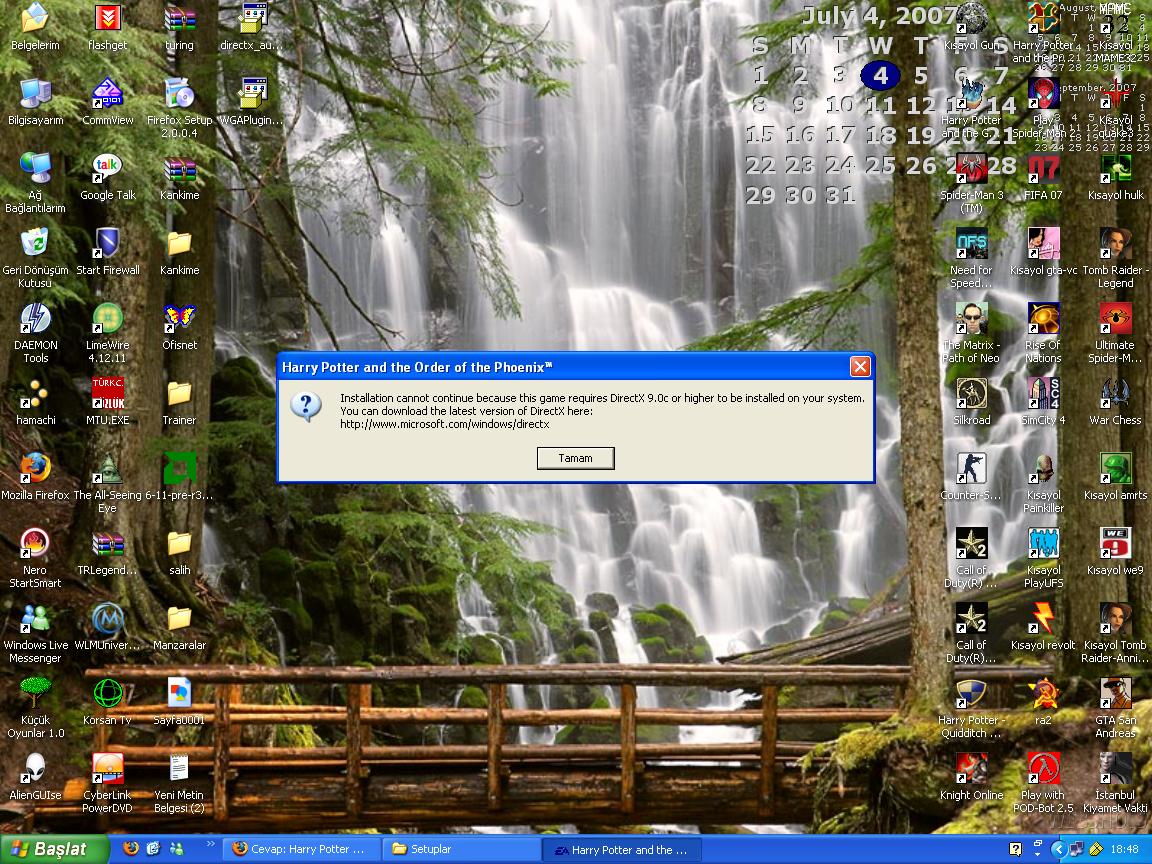Activate Harry Potter and the taskbar item
Screen dimensions: 1152x864
coord(622,849)
